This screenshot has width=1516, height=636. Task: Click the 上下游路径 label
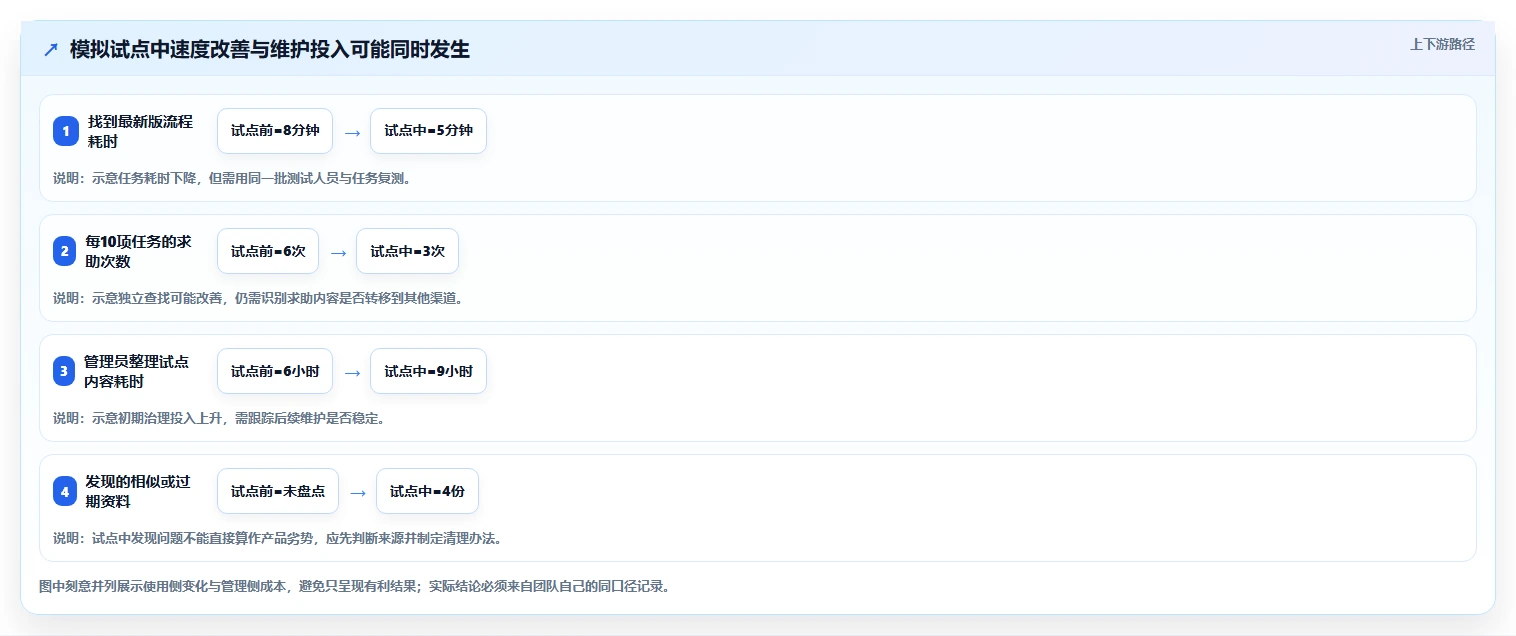(x=1442, y=44)
